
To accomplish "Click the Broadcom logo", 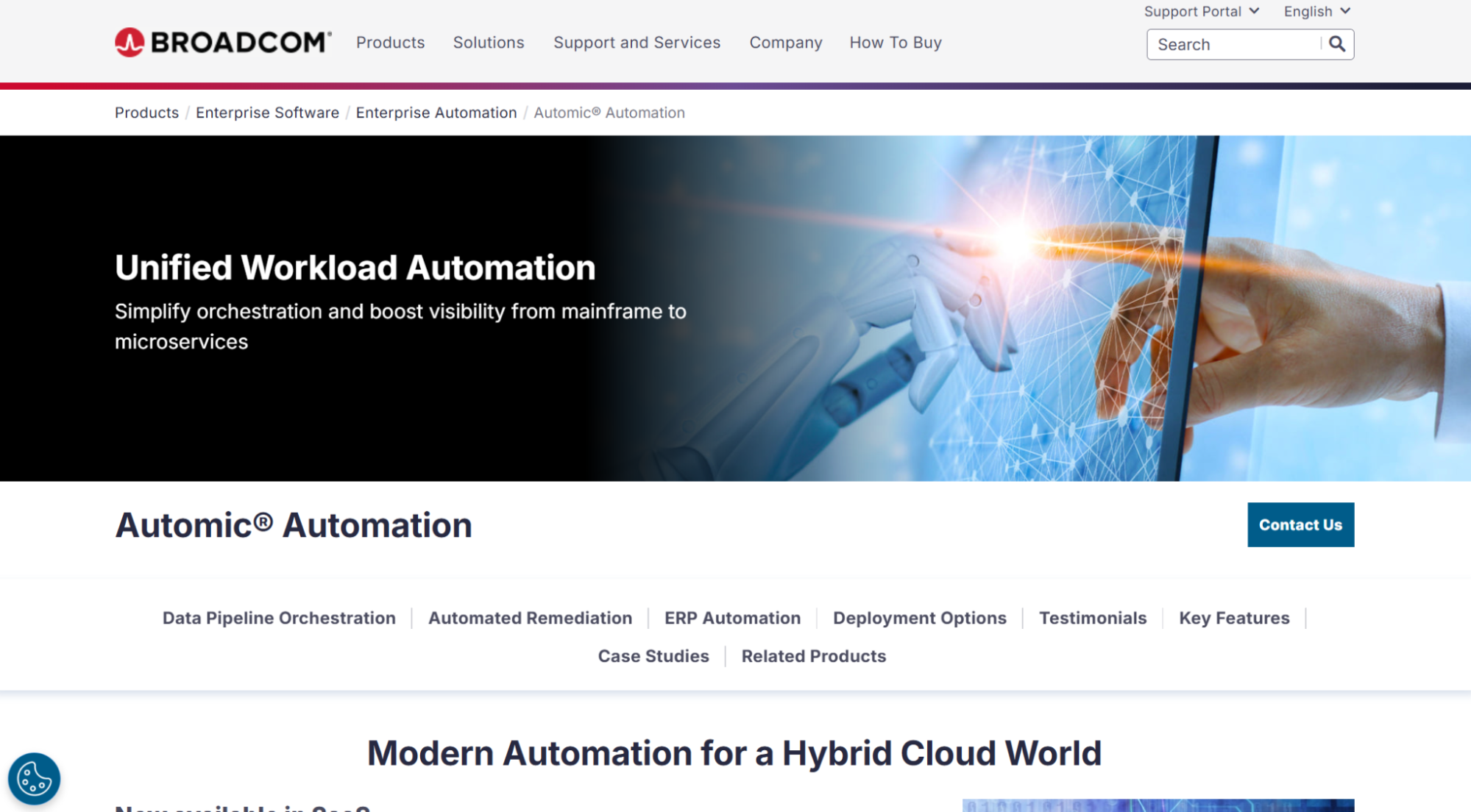I will click(222, 43).
